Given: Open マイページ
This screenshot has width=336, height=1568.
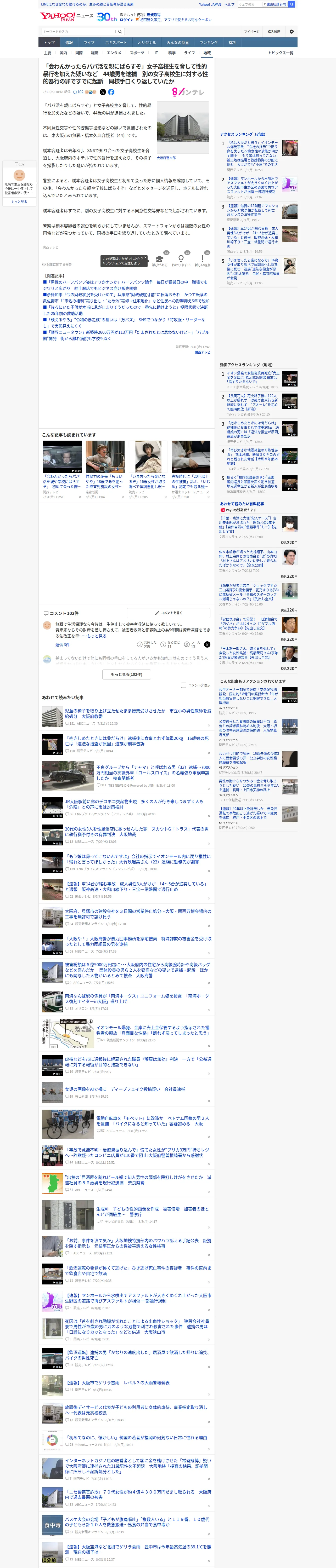Looking at the screenshot, I should point(251,32).
